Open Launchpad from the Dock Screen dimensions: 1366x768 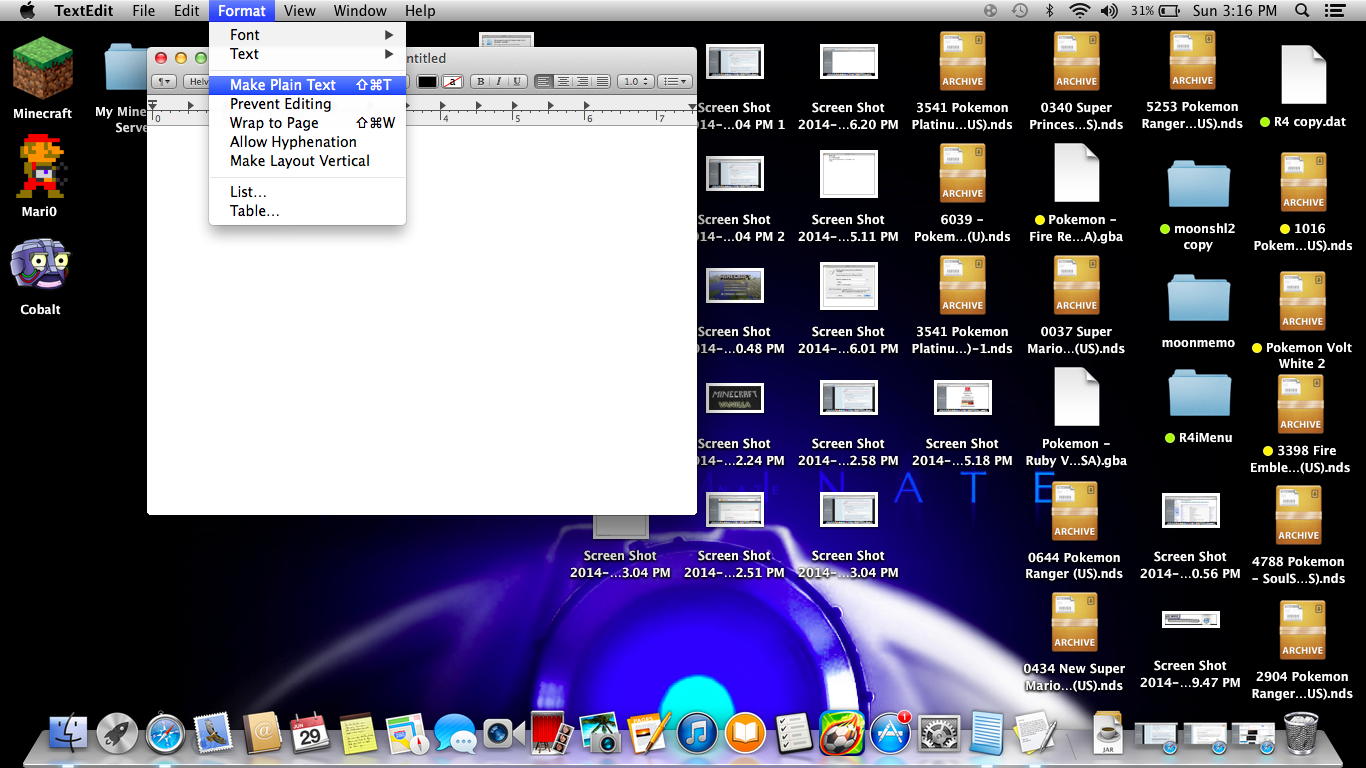click(x=117, y=734)
